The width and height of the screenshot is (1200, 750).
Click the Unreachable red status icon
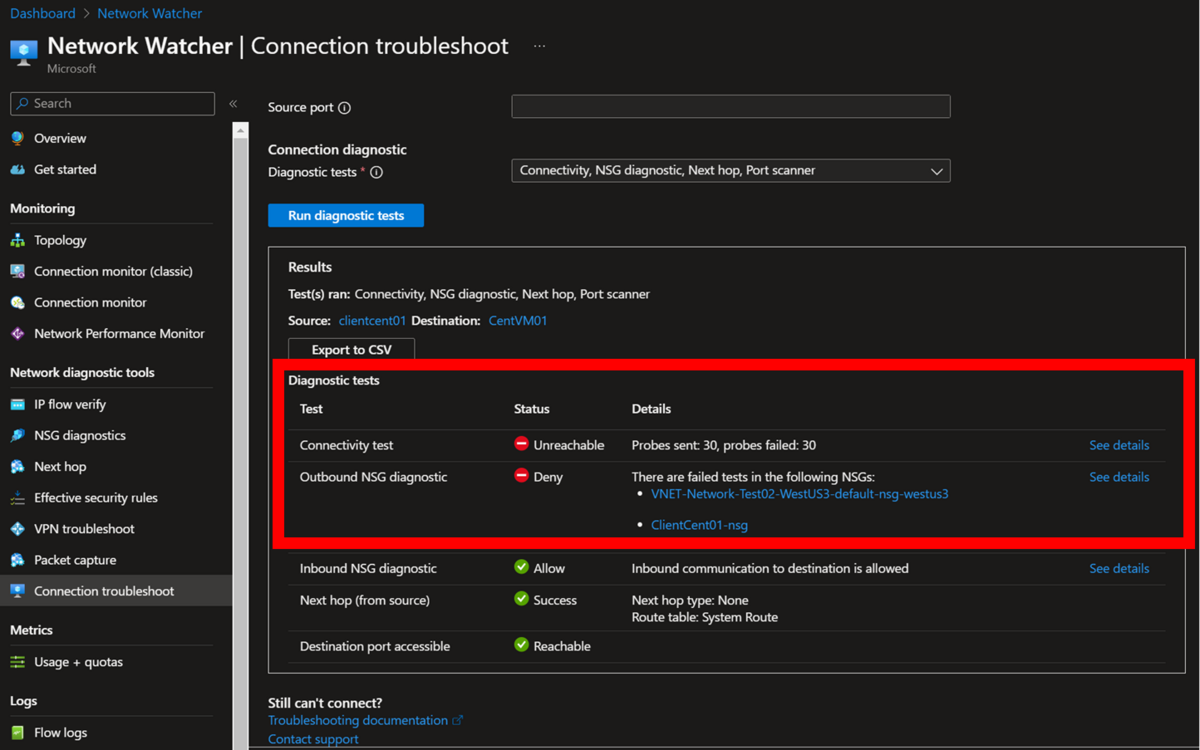(521, 444)
